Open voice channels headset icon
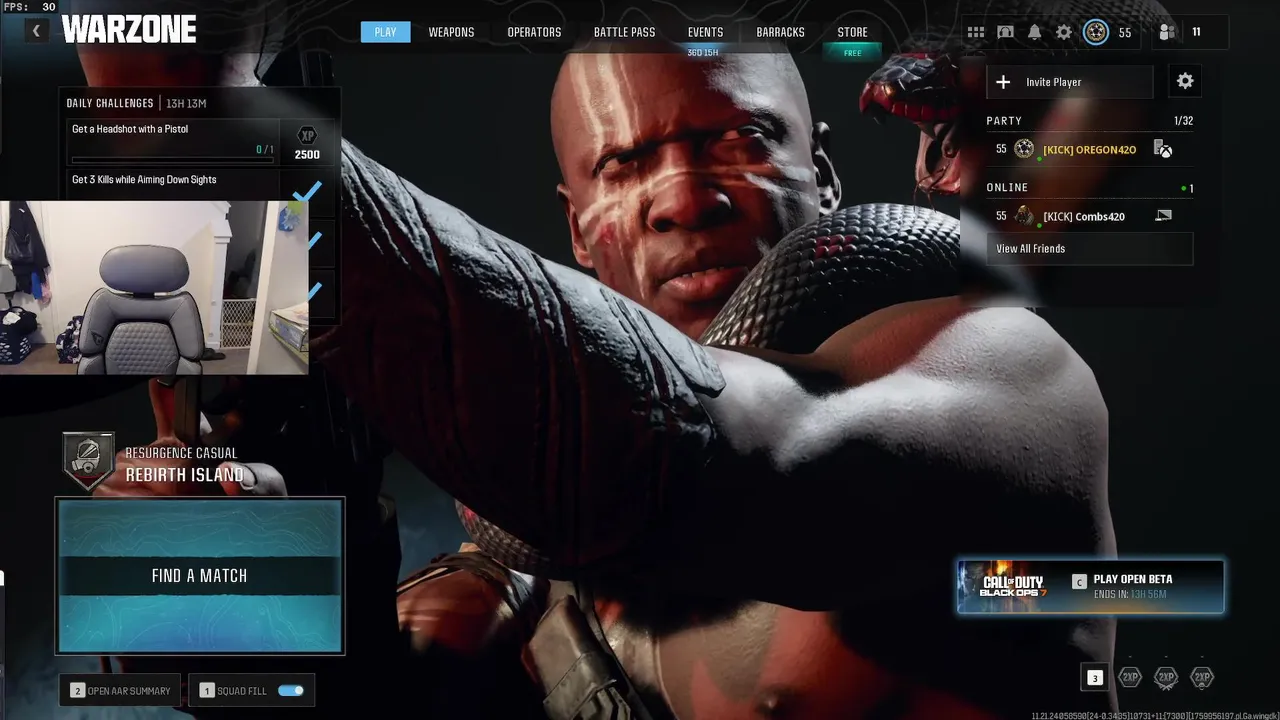The height and width of the screenshot is (720, 1280). coord(1006,32)
